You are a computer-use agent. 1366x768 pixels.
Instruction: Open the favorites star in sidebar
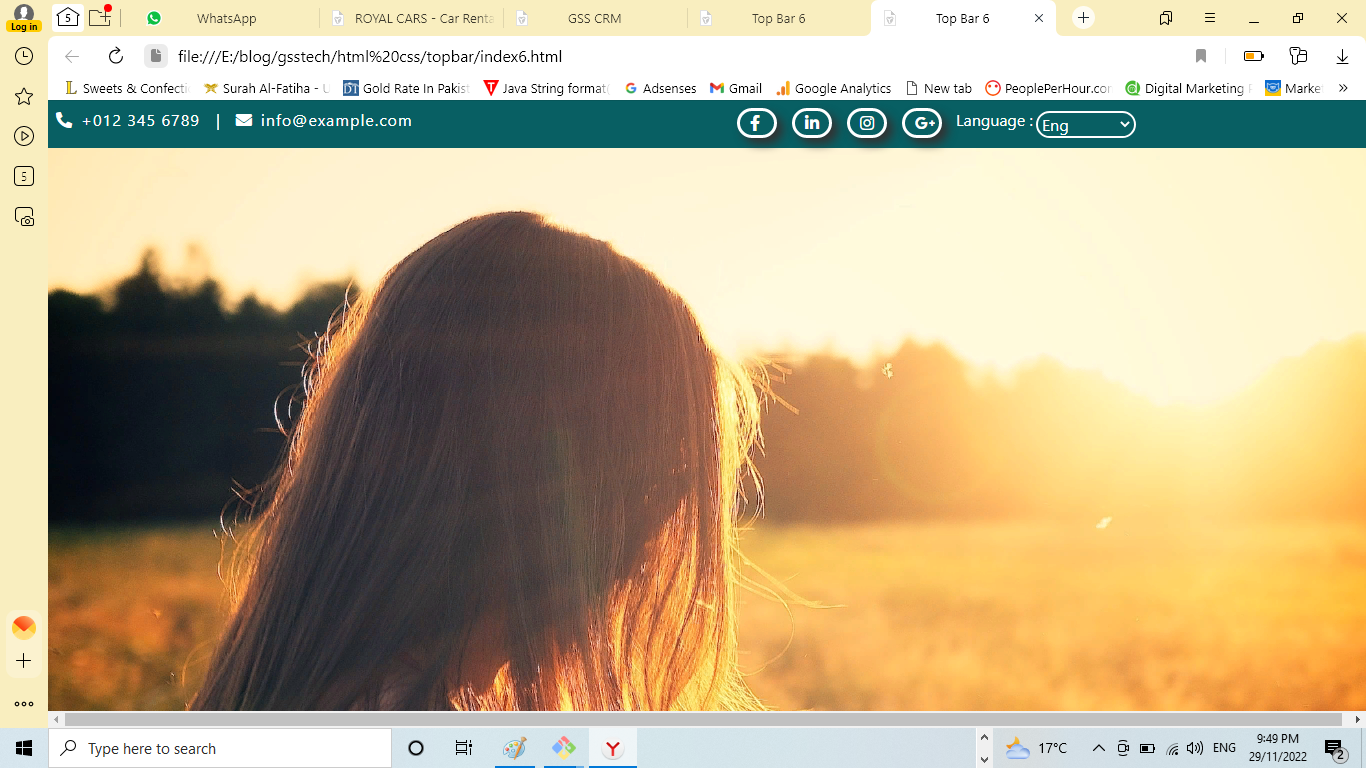coord(24,96)
